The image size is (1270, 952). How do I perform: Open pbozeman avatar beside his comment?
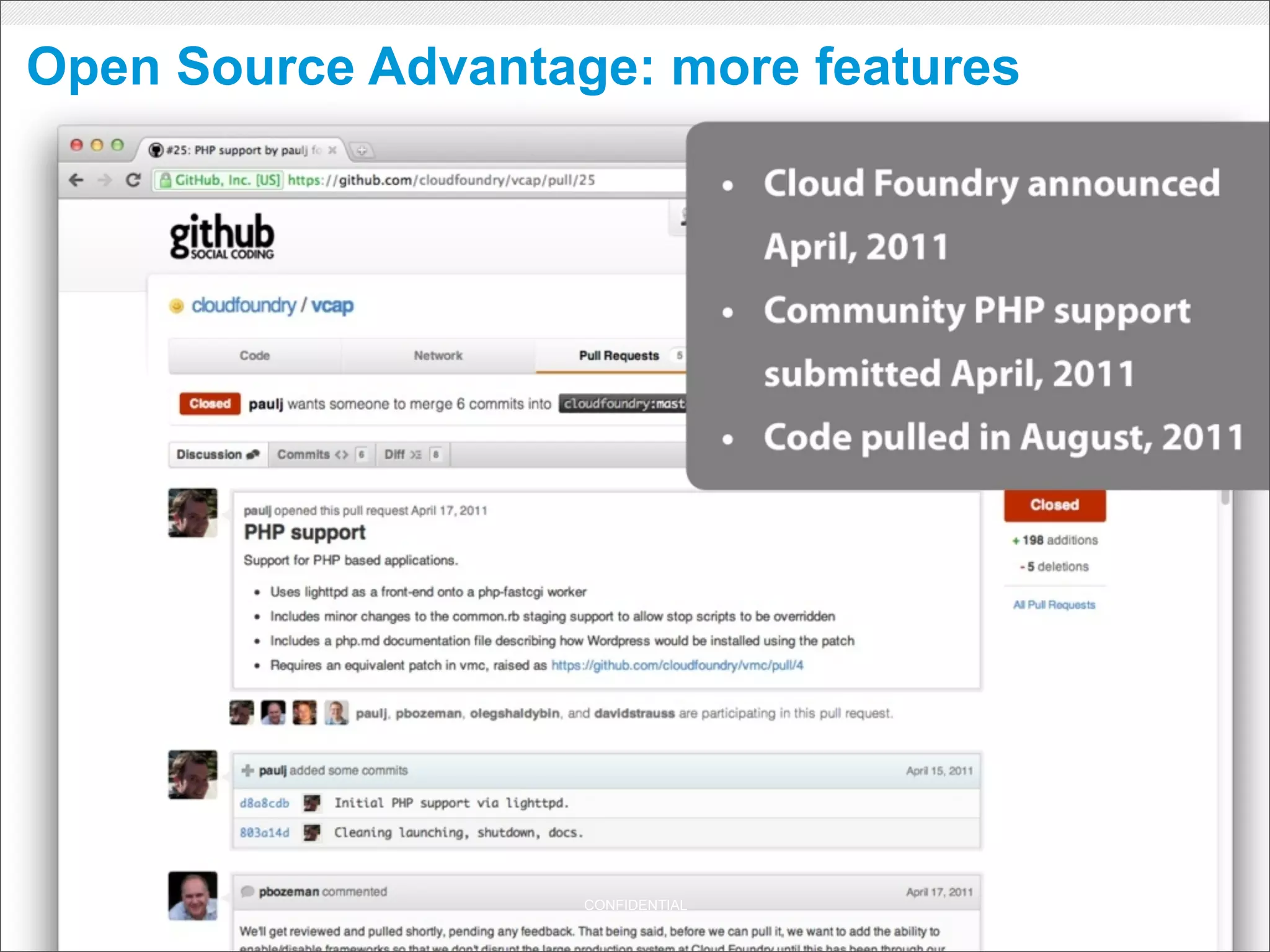(193, 896)
